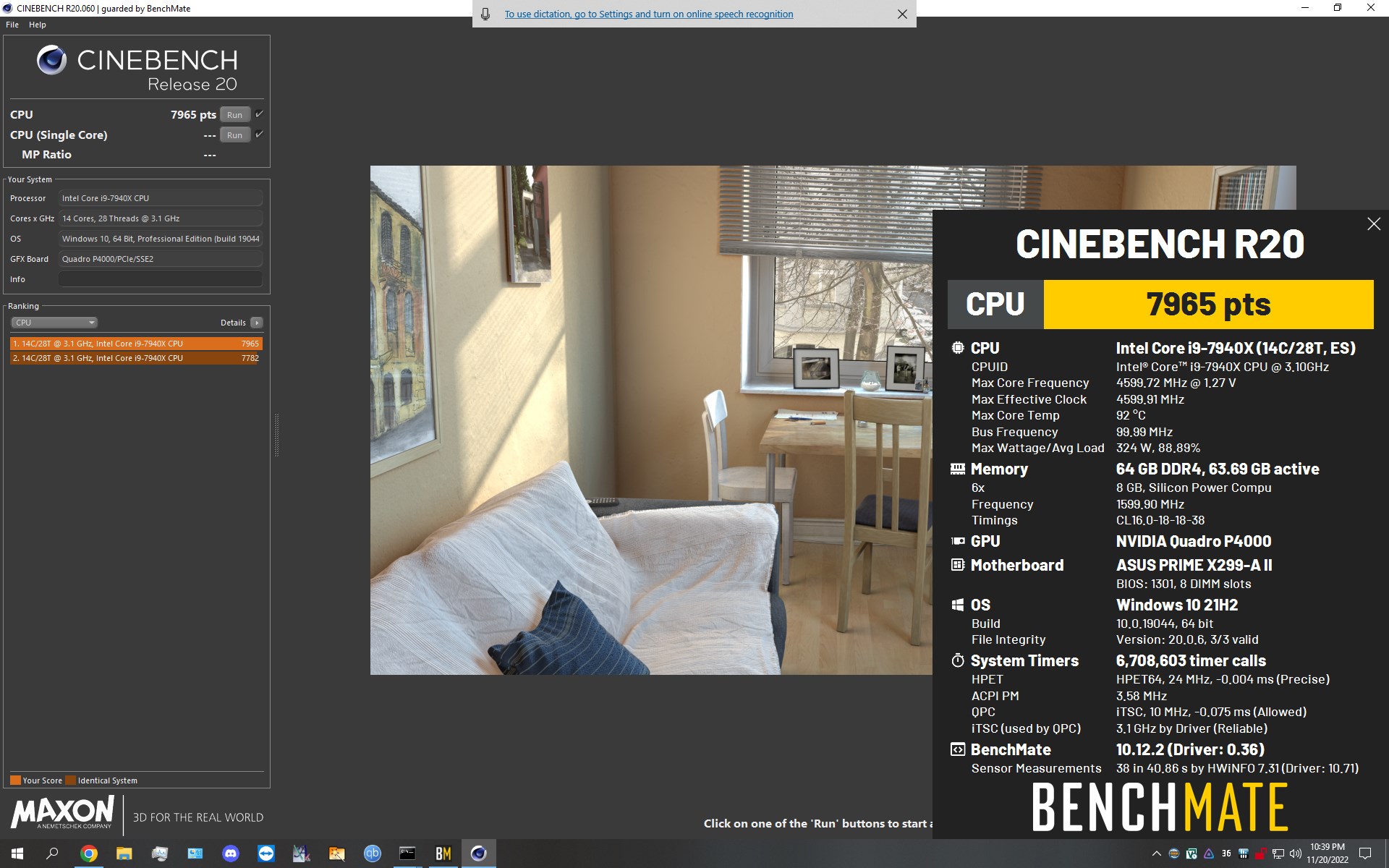
Task: Click the dictation microphone icon
Action: click(485, 14)
